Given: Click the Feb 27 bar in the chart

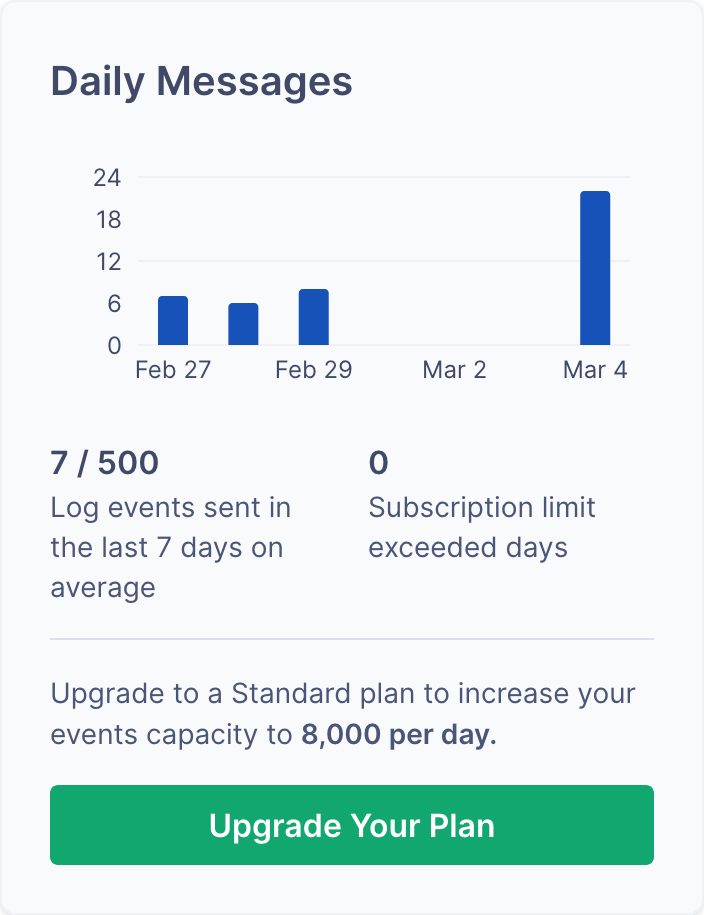Looking at the screenshot, I should point(171,320).
